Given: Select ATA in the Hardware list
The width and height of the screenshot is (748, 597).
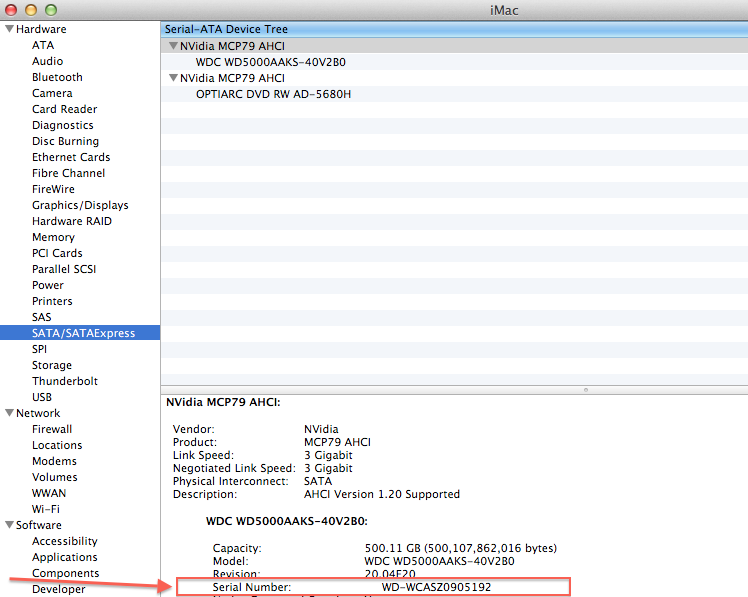Looking at the screenshot, I should (43, 45).
